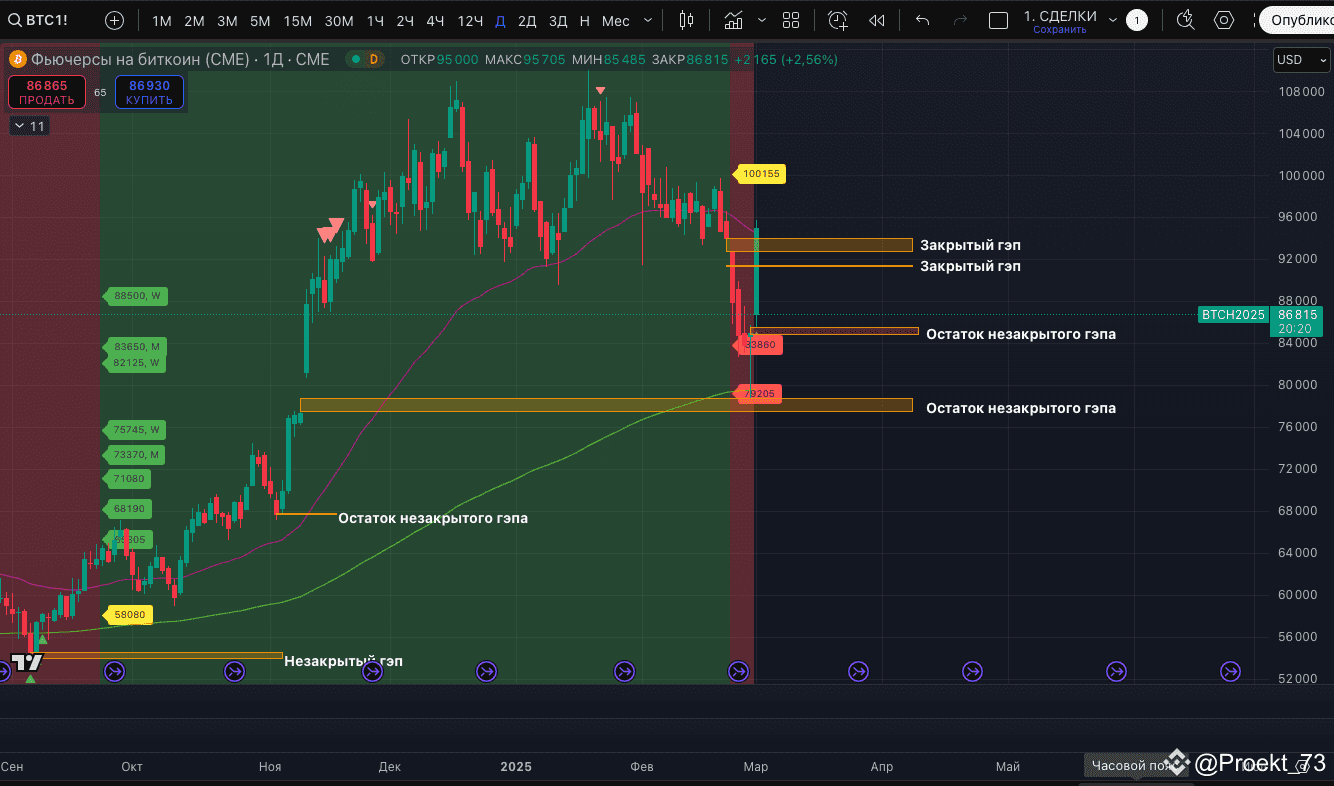This screenshot has height=786, width=1334.
Task: Open the USD currency dropdown
Action: coord(1301,59)
